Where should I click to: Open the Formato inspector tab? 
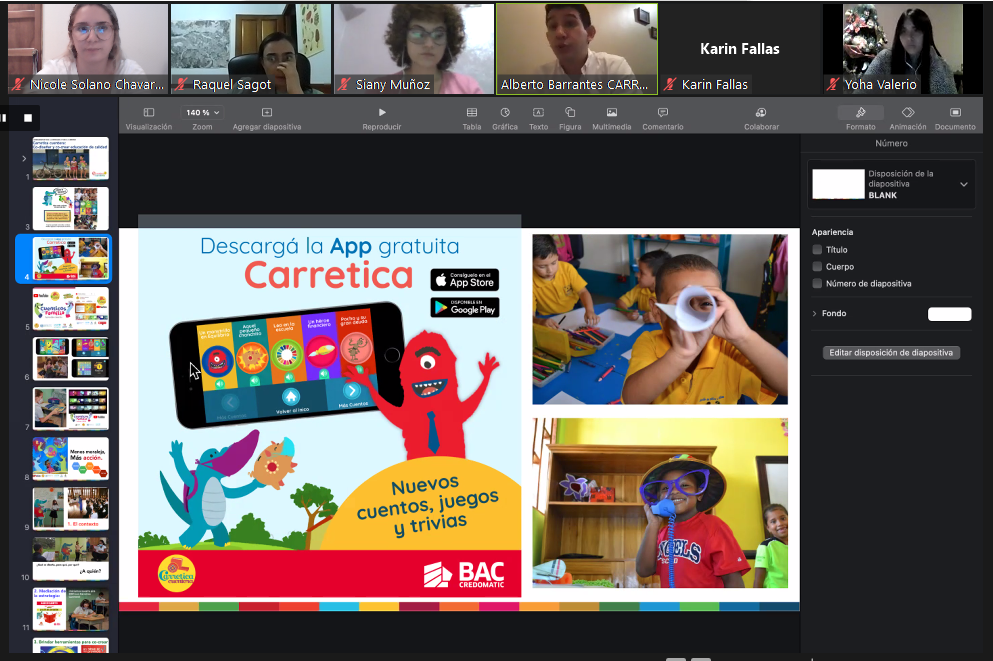pos(861,118)
